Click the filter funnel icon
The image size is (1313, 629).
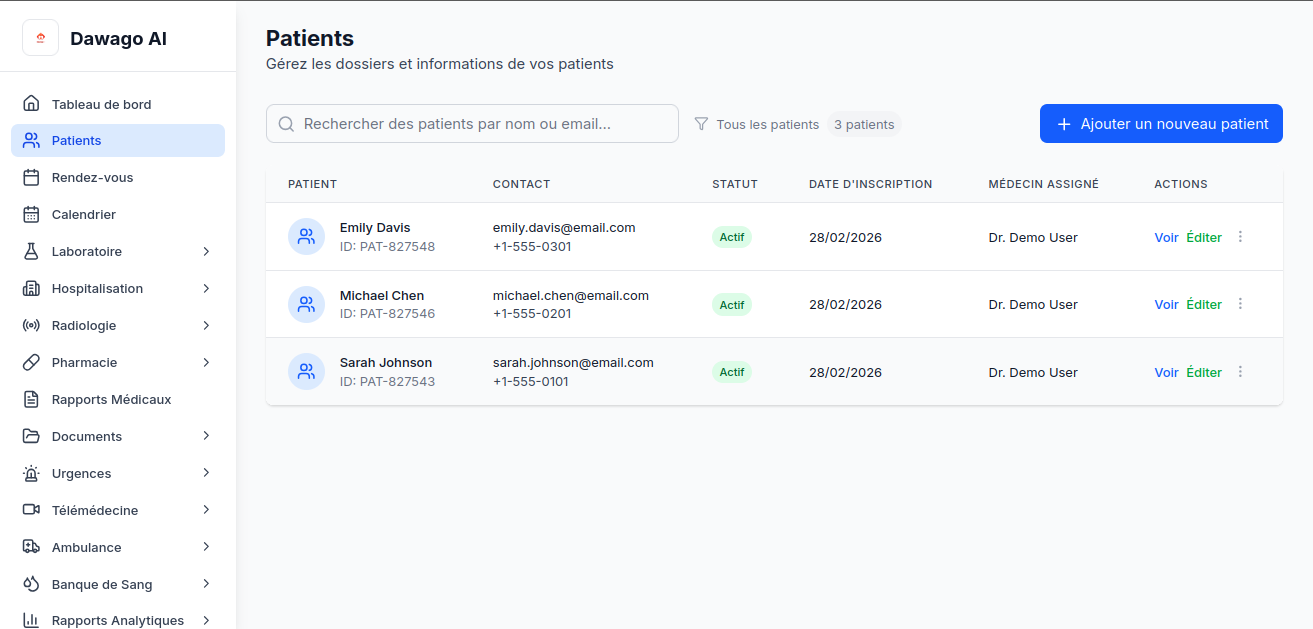(701, 124)
